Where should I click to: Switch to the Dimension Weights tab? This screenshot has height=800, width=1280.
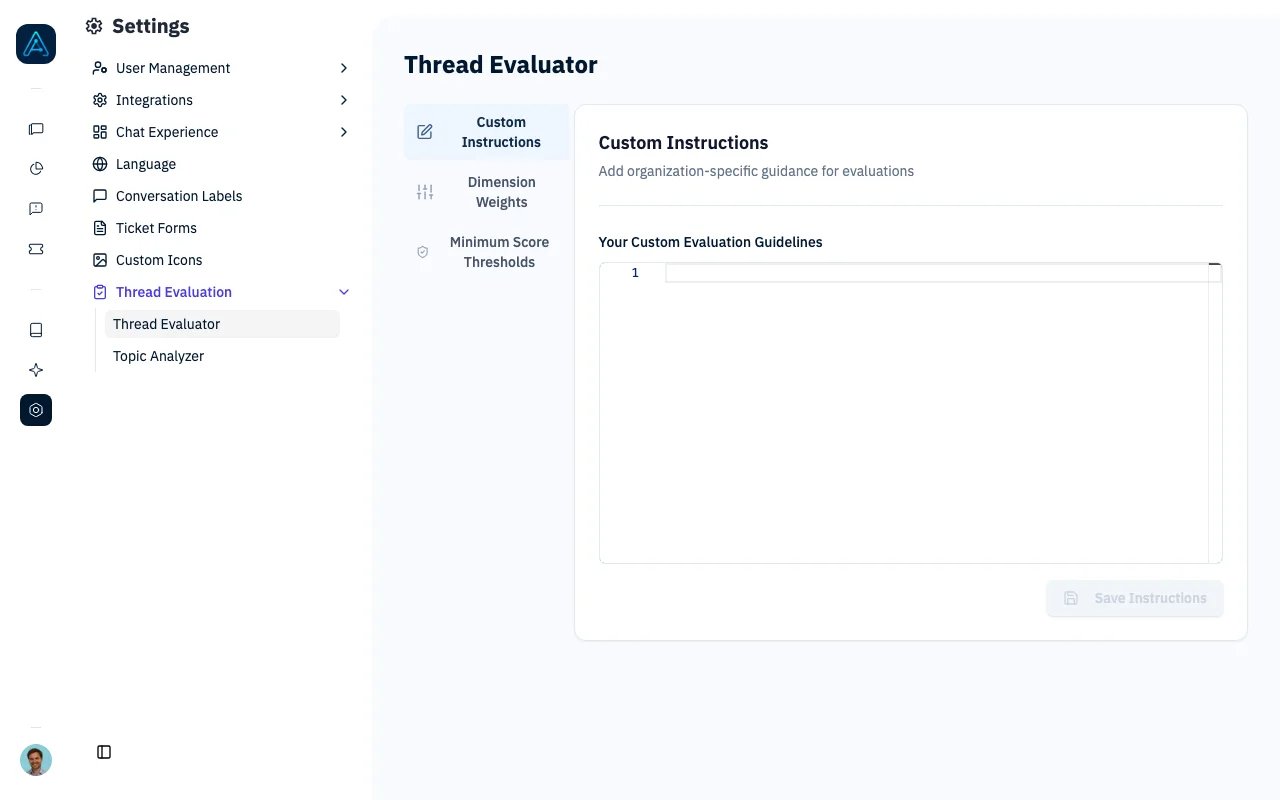click(487, 192)
